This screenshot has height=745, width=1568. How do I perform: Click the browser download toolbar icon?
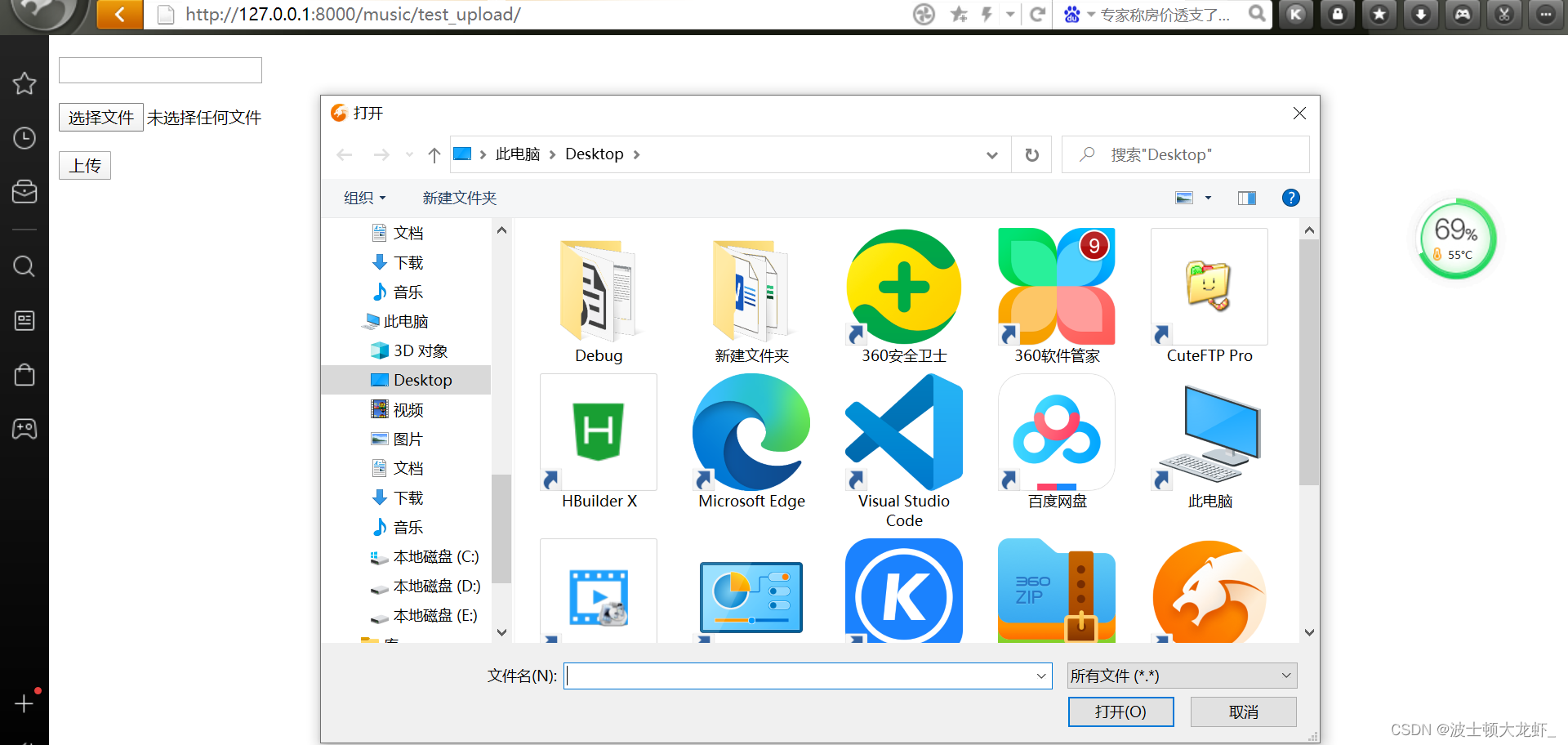pos(1421,14)
